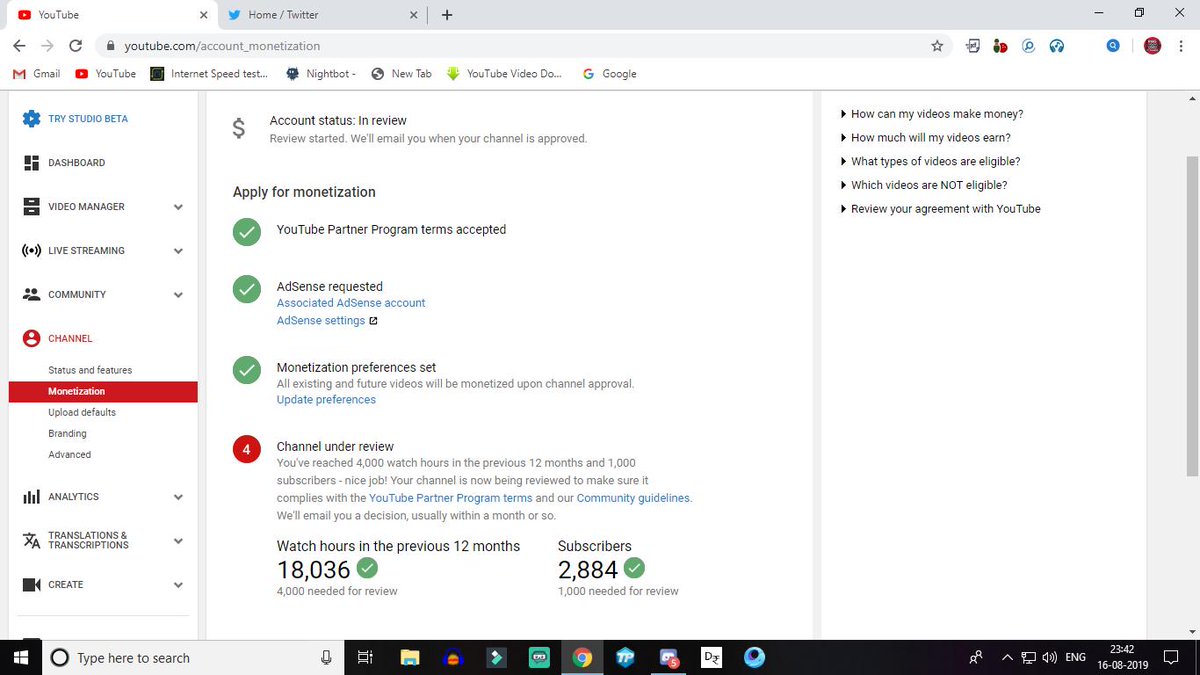Viewport: 1200px width, 675px height.
Task: Expand the Translations & Transcriptions section
Action: point(178,541)
